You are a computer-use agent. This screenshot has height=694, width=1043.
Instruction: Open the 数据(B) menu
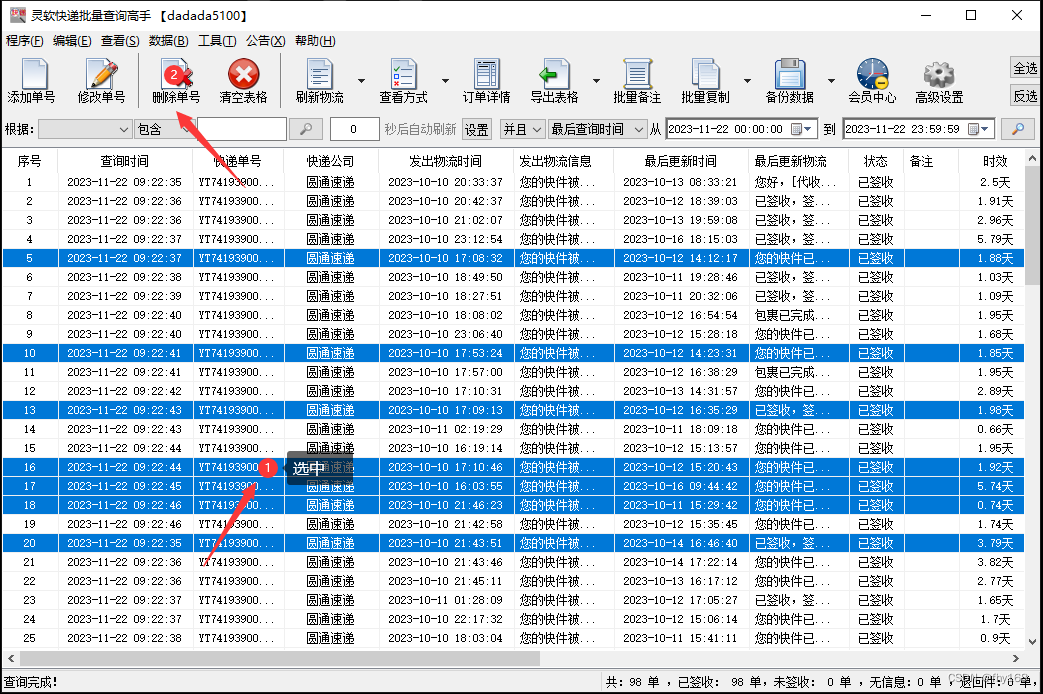coord(167,41)
